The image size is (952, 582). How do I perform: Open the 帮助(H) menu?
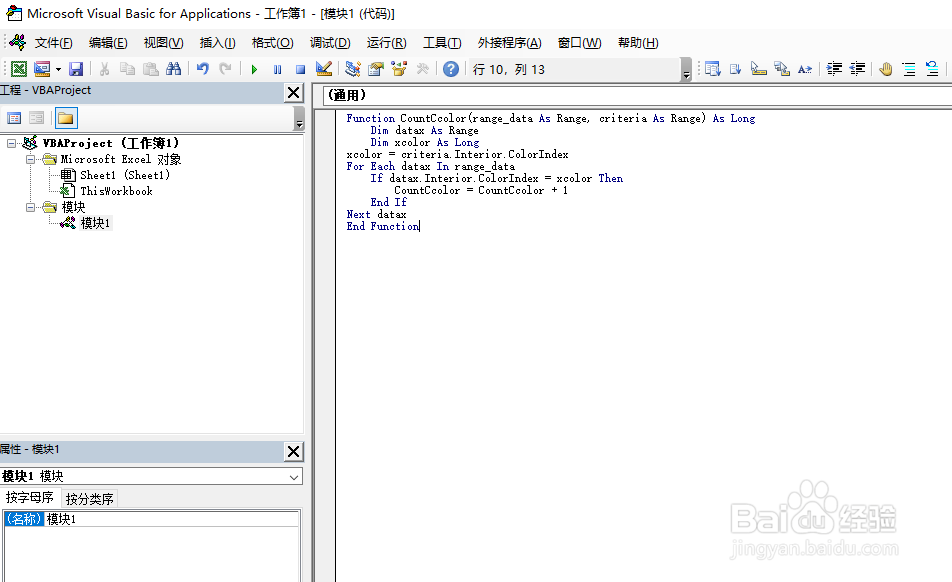(638, 42)
